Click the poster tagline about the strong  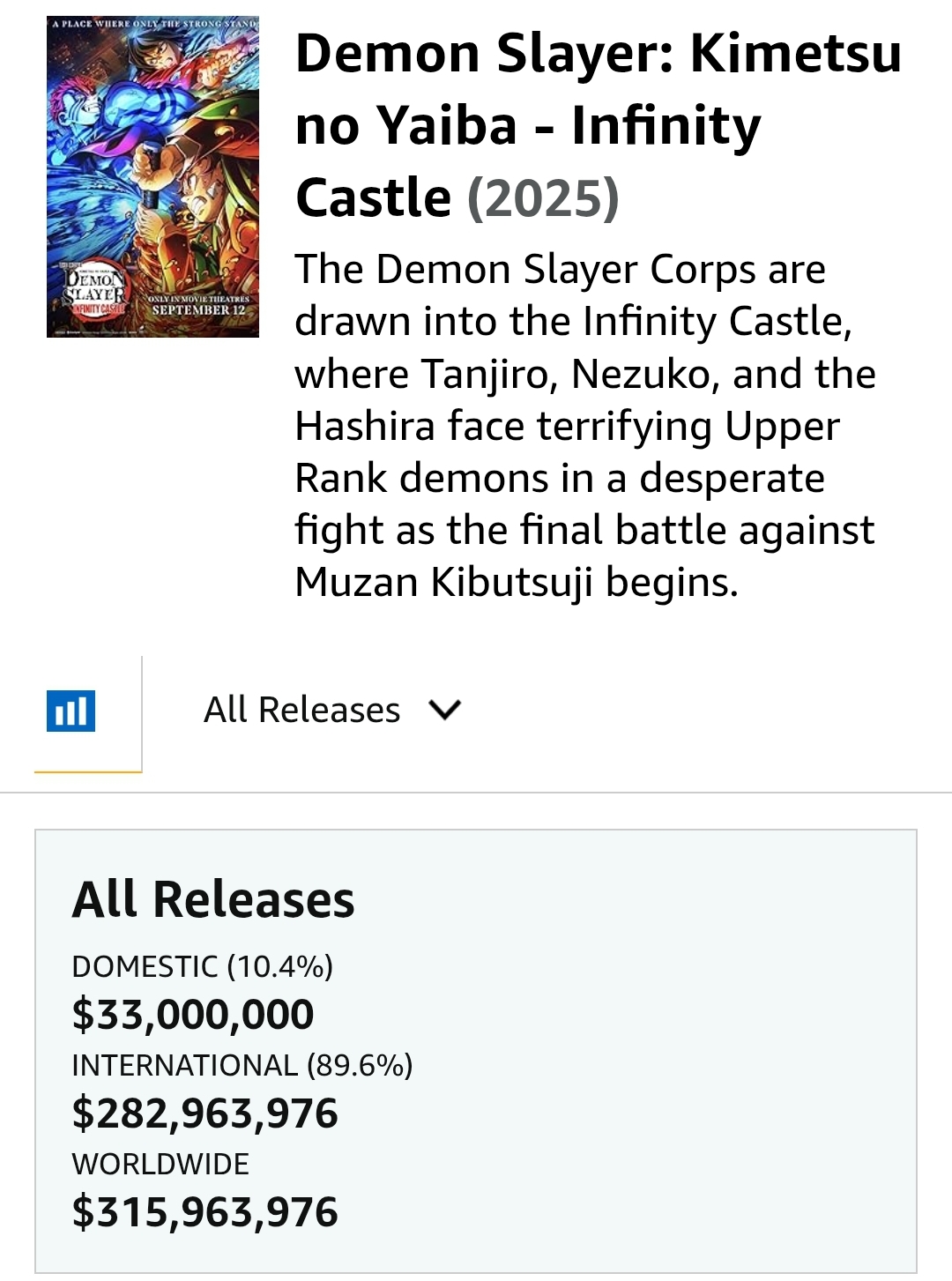pyautogui.click(x=152, y=23)
